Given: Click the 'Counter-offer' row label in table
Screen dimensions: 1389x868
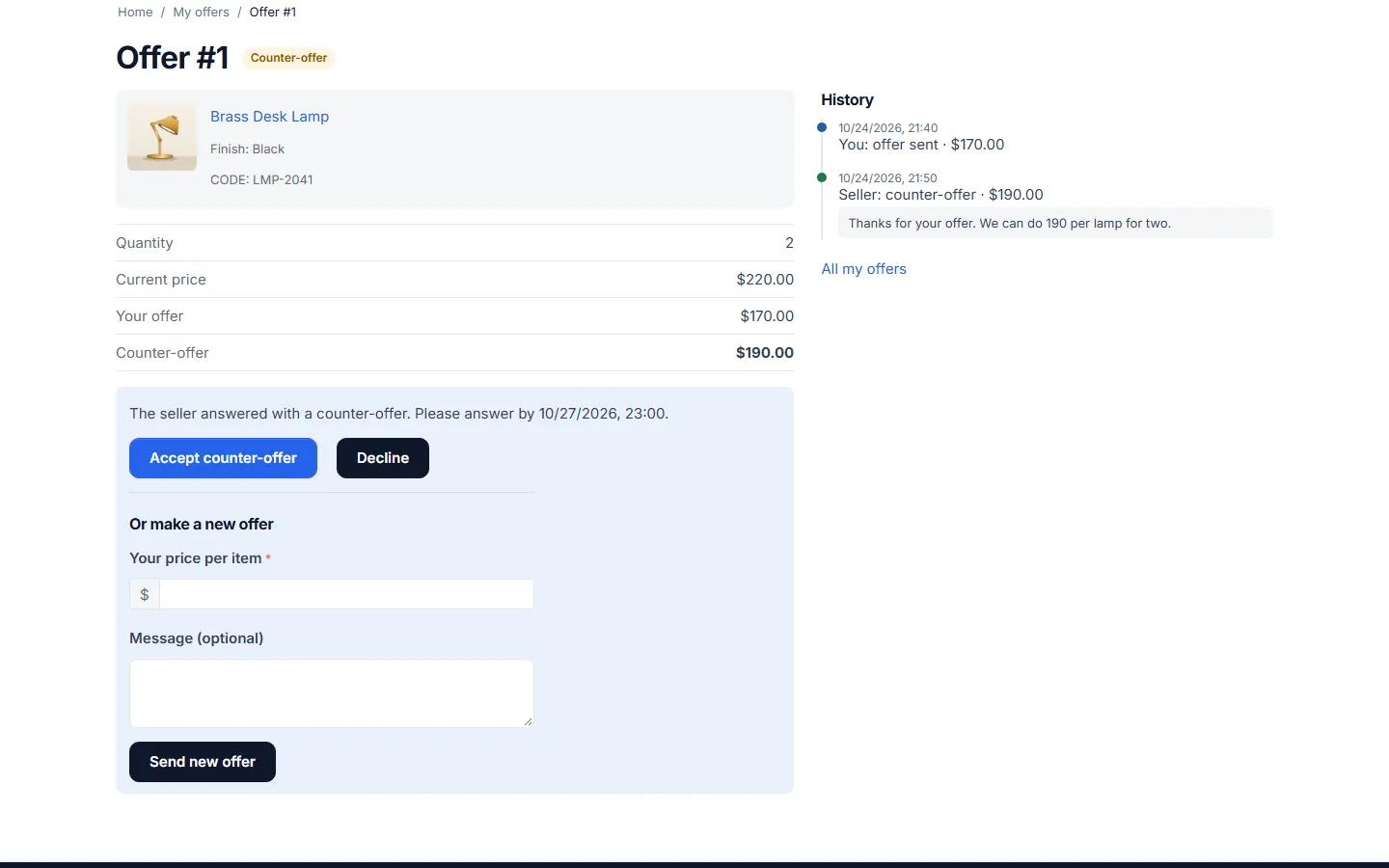Looking at the screenshot, I should coord(162,353).
